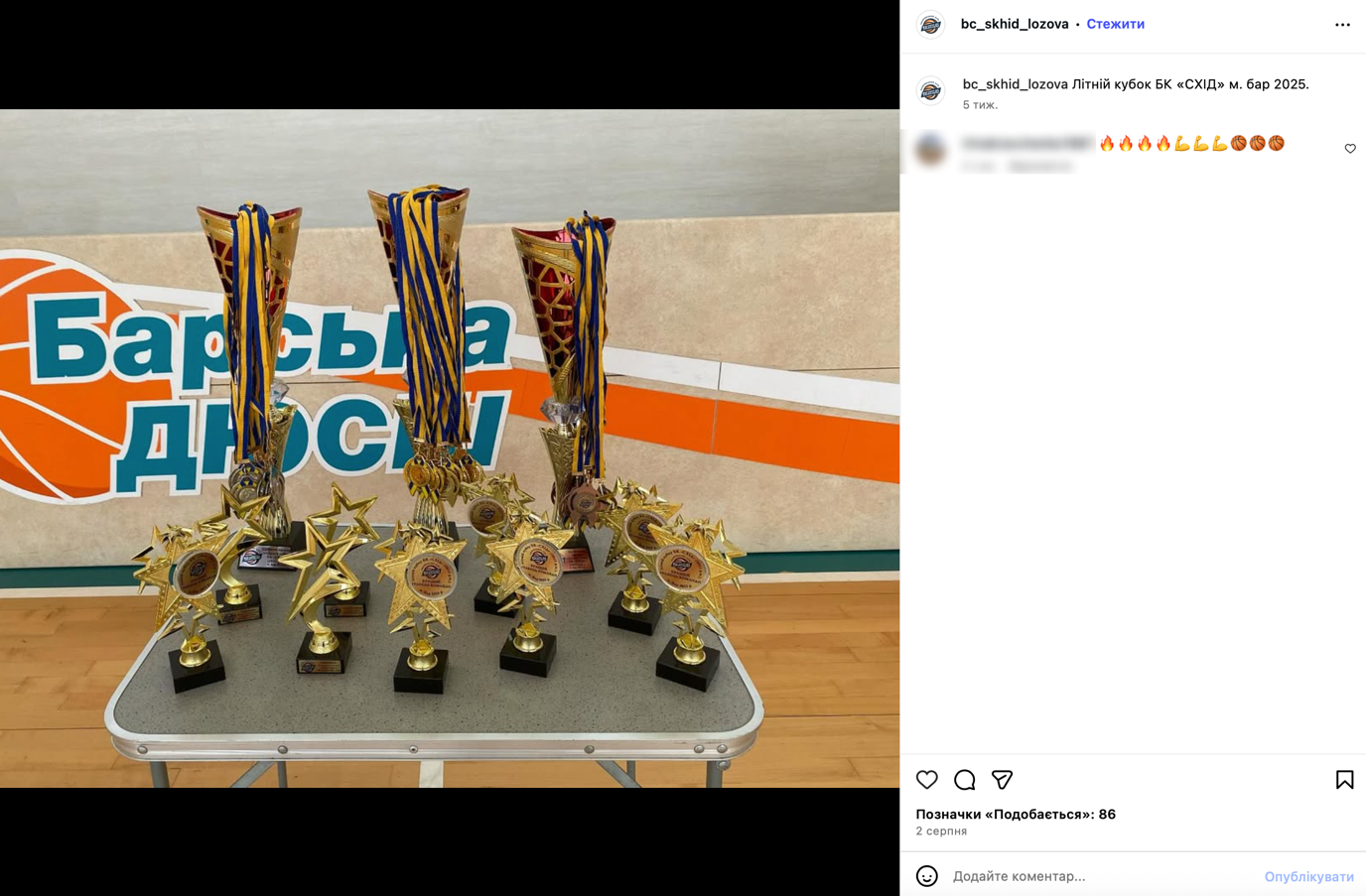Screen dimensions: 1366x896
Task: Follow the account via Стежити
Action: 1115,24
